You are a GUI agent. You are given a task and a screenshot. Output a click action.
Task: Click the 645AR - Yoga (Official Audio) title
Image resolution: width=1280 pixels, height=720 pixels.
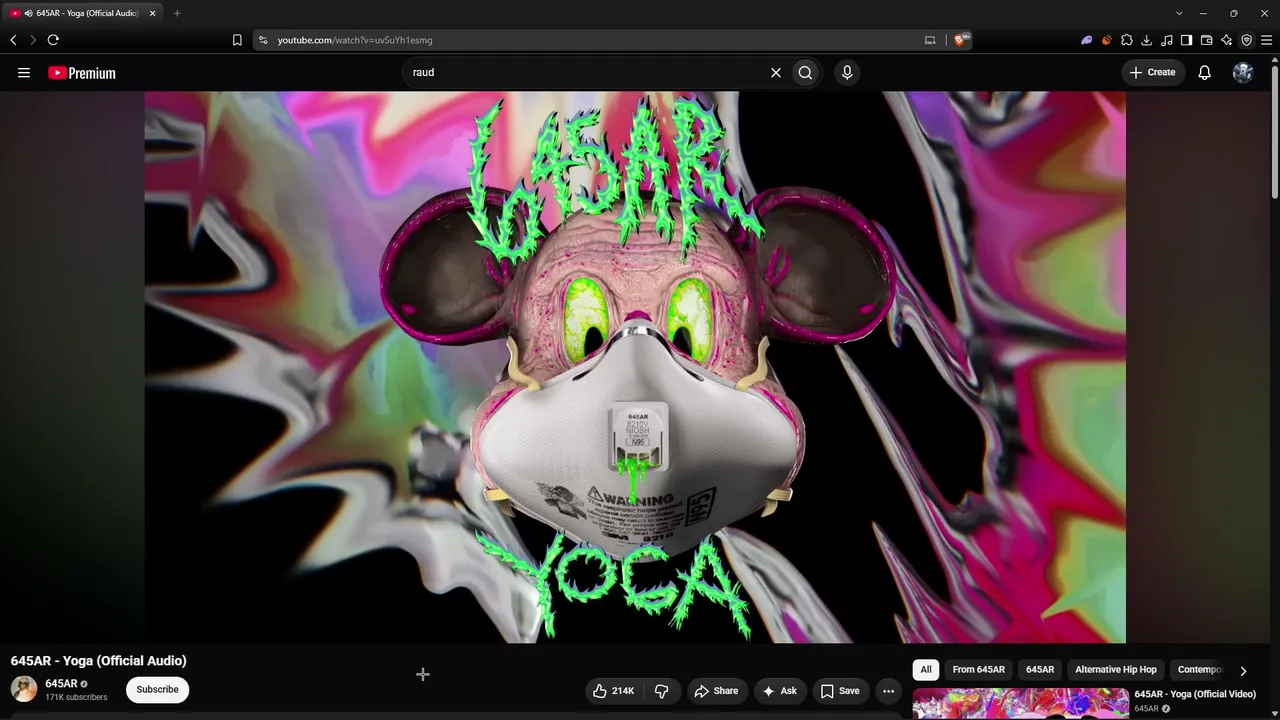pos(98,661)
